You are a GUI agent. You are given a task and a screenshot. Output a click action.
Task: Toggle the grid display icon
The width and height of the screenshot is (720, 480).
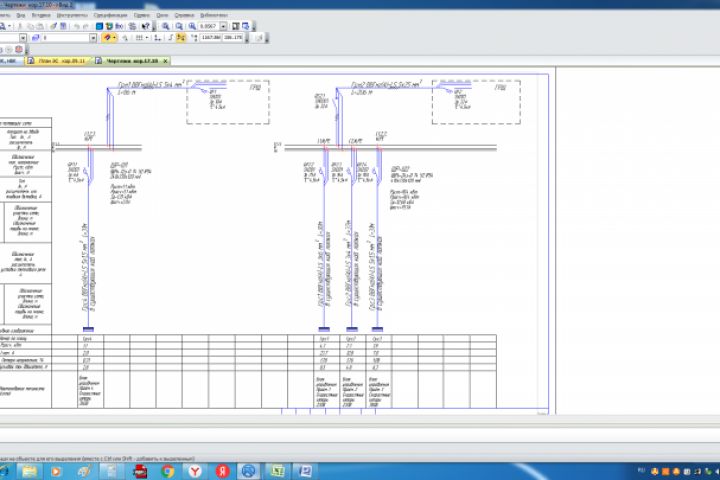coord(139,38)
